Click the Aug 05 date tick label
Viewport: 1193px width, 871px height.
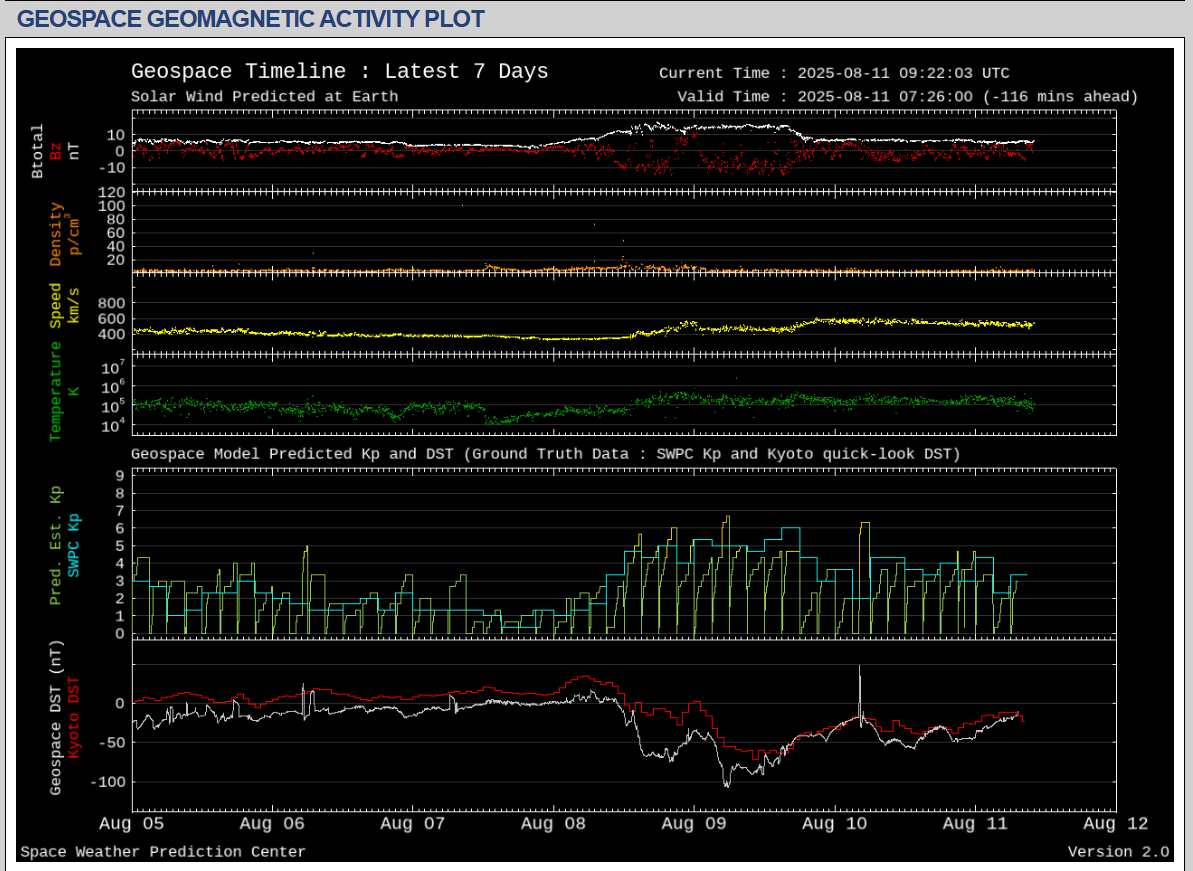coord(134,824)
